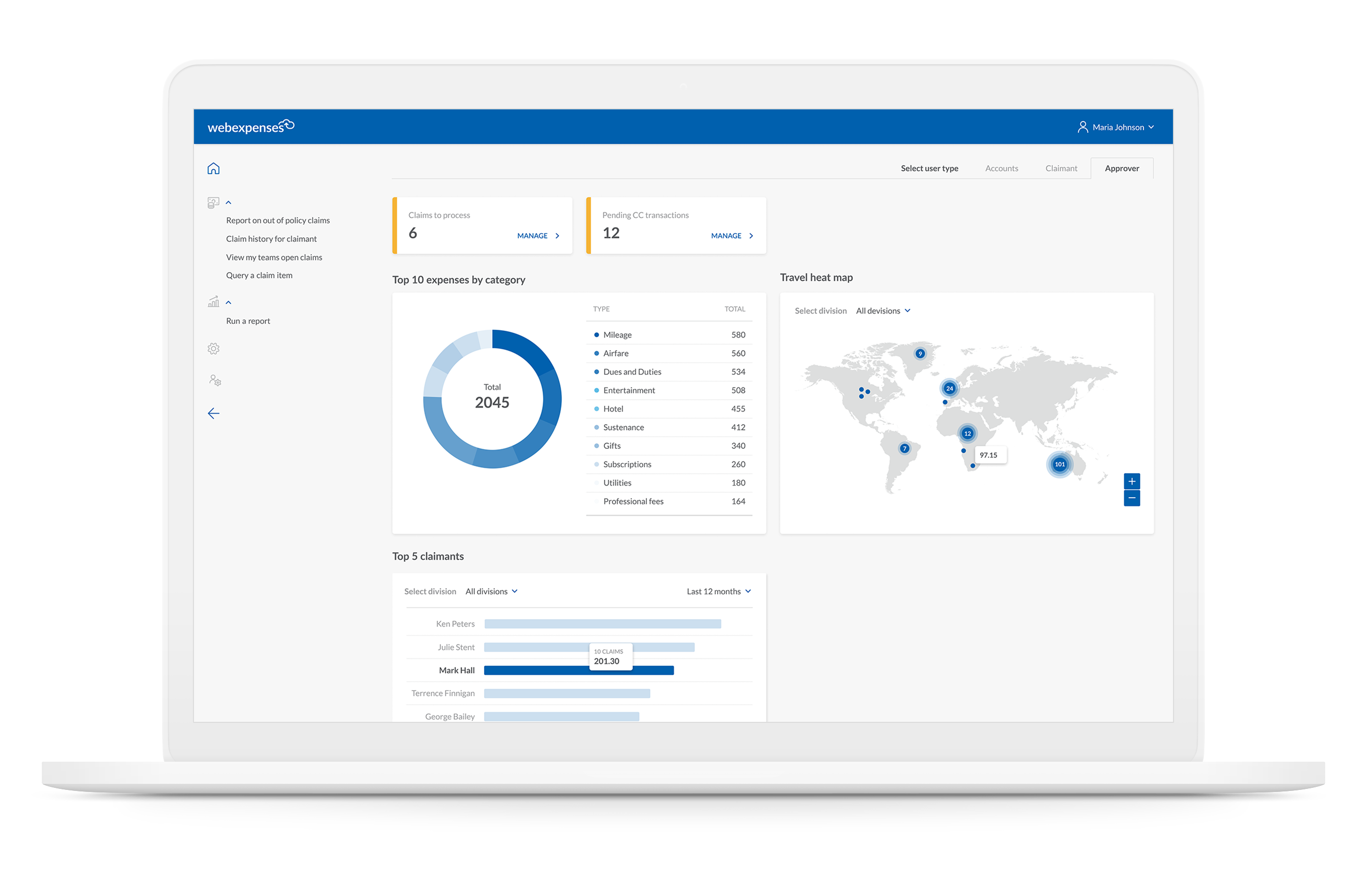Click the back arrow in sidebar

click(213, 413)
